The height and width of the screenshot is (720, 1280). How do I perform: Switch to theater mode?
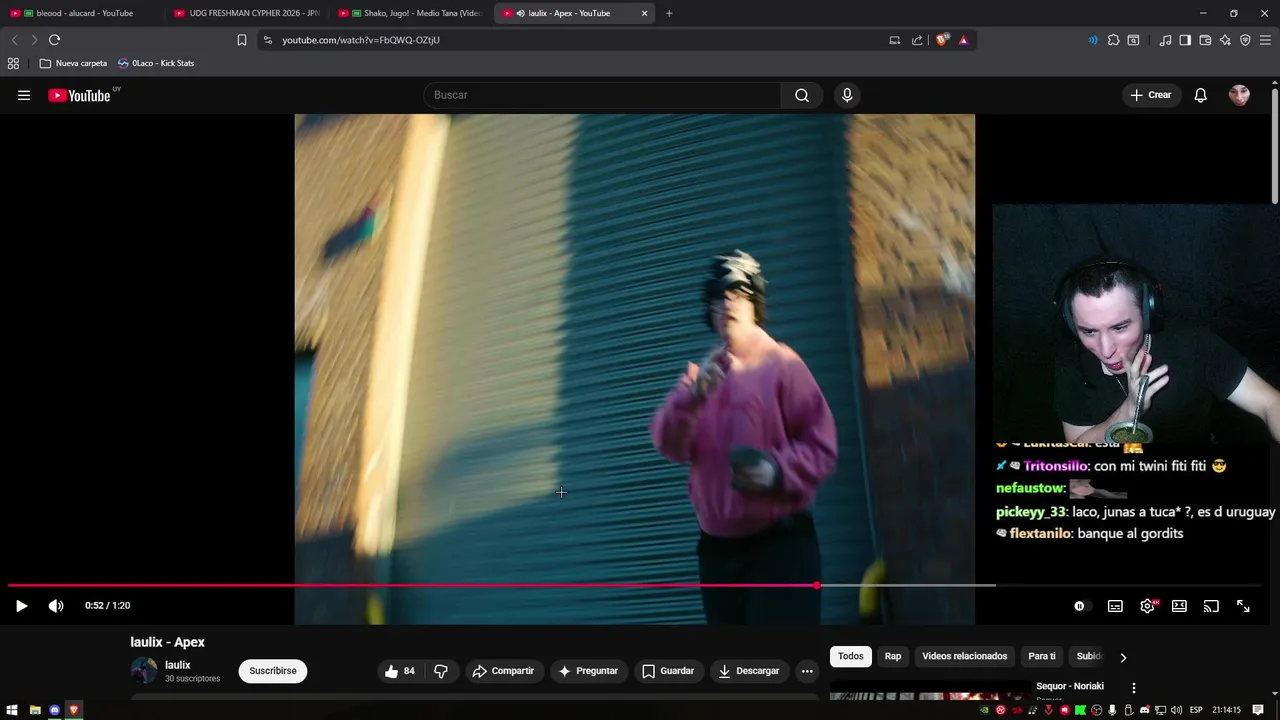(x=1179, y=606)
